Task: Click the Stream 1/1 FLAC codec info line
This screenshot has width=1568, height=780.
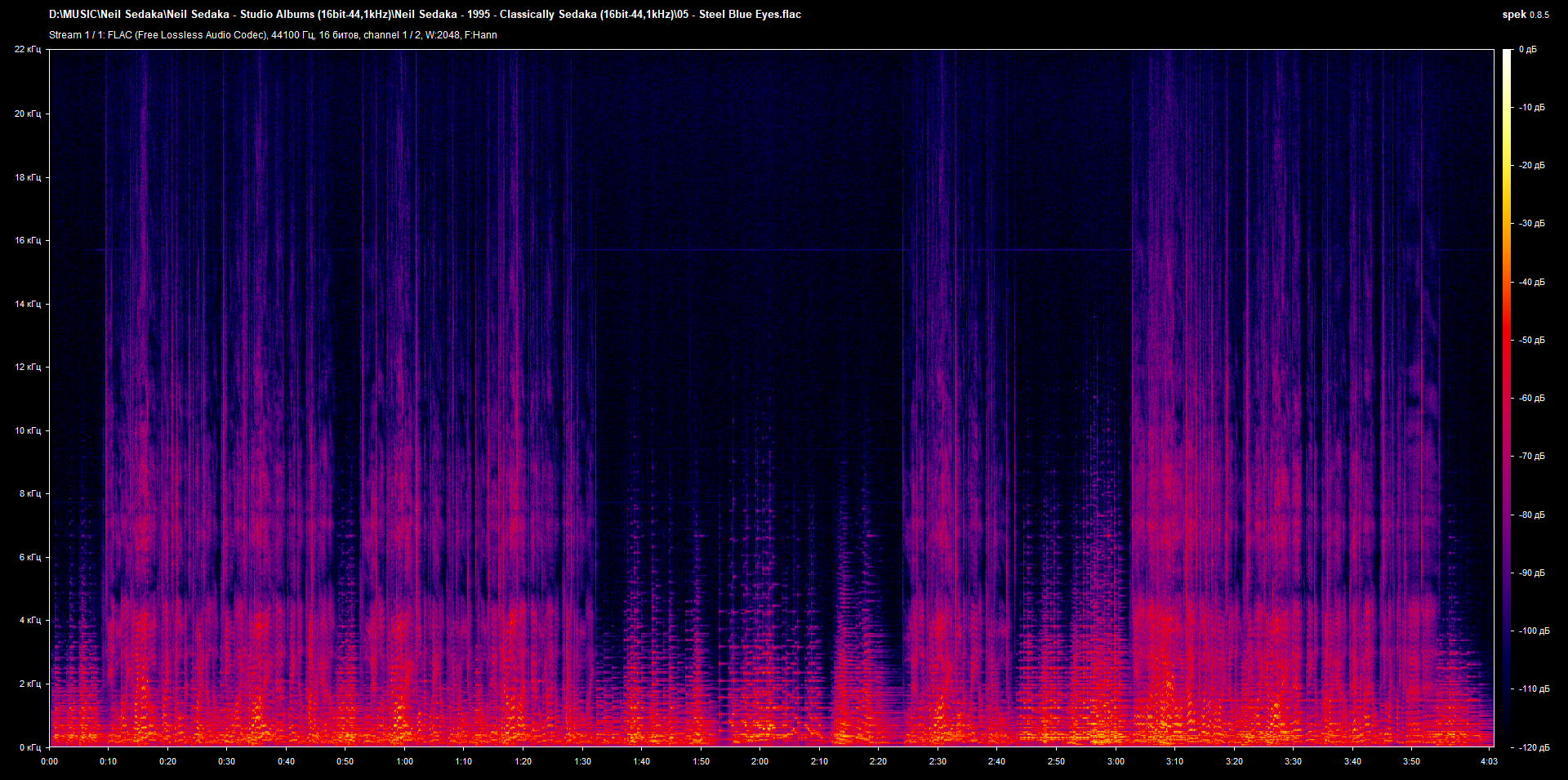Action: tap(273, 35)
